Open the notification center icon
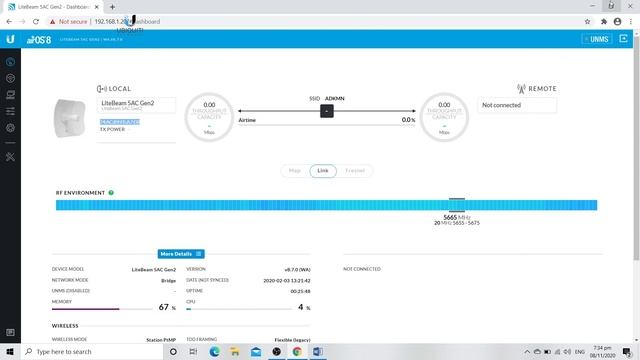 click(x=627, y=351)
